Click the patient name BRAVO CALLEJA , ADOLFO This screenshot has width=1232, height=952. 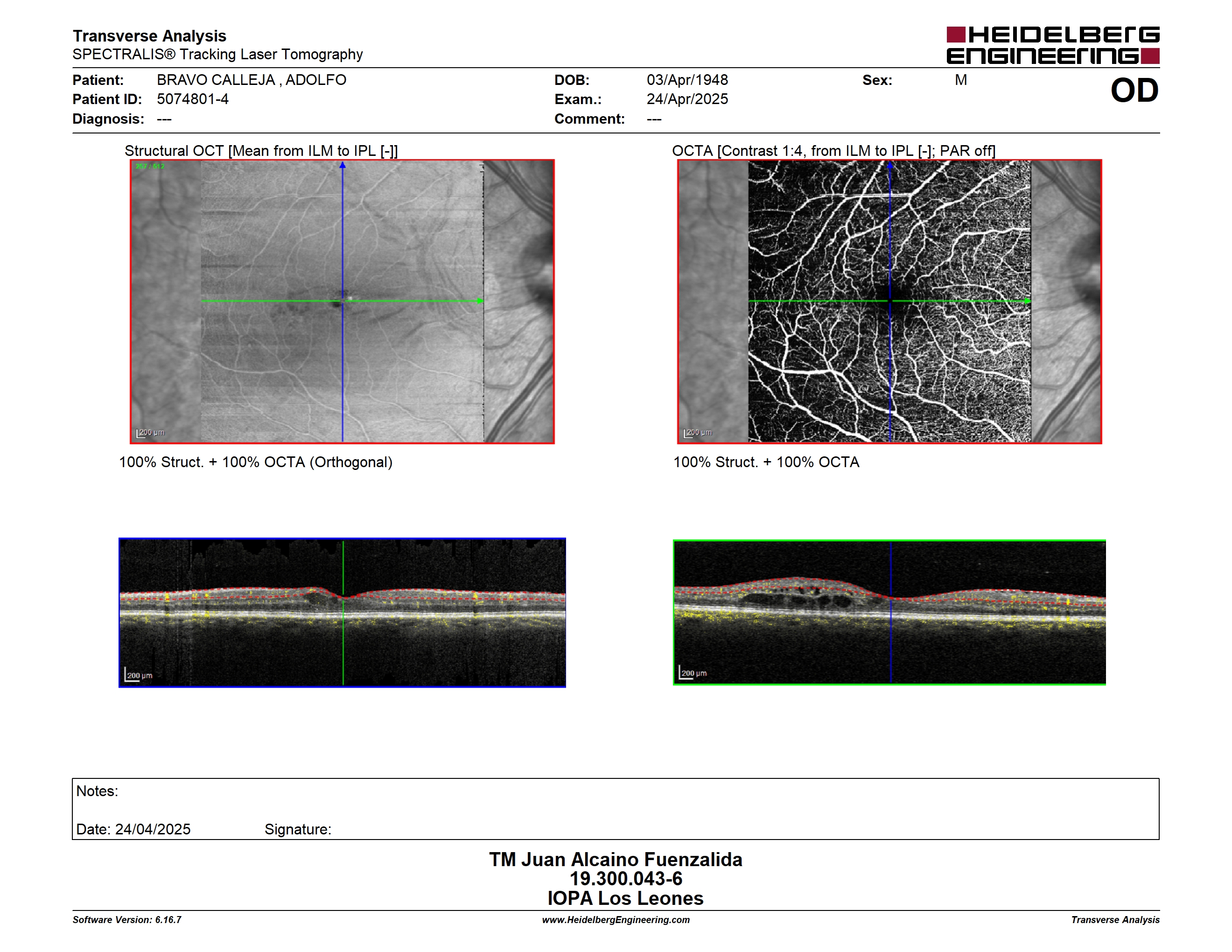click(252, 80)
